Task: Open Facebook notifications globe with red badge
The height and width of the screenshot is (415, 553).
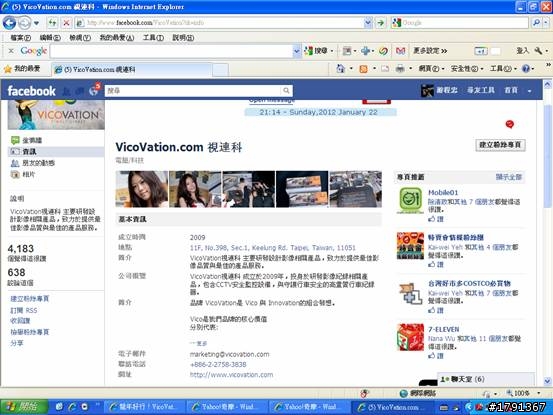Action: point(94,90)
